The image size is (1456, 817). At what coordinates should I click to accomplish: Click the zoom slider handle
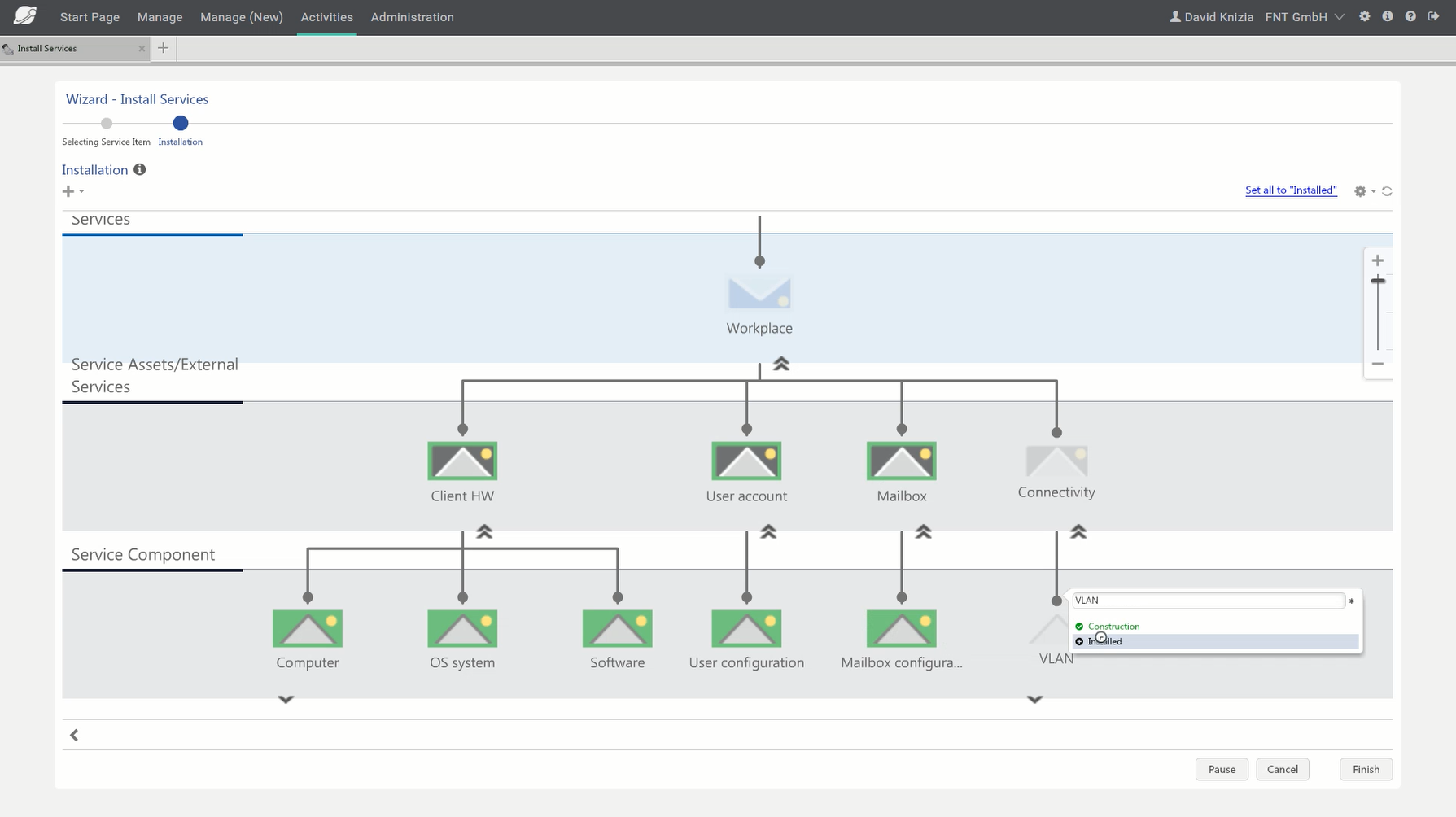coord(1378,281)
